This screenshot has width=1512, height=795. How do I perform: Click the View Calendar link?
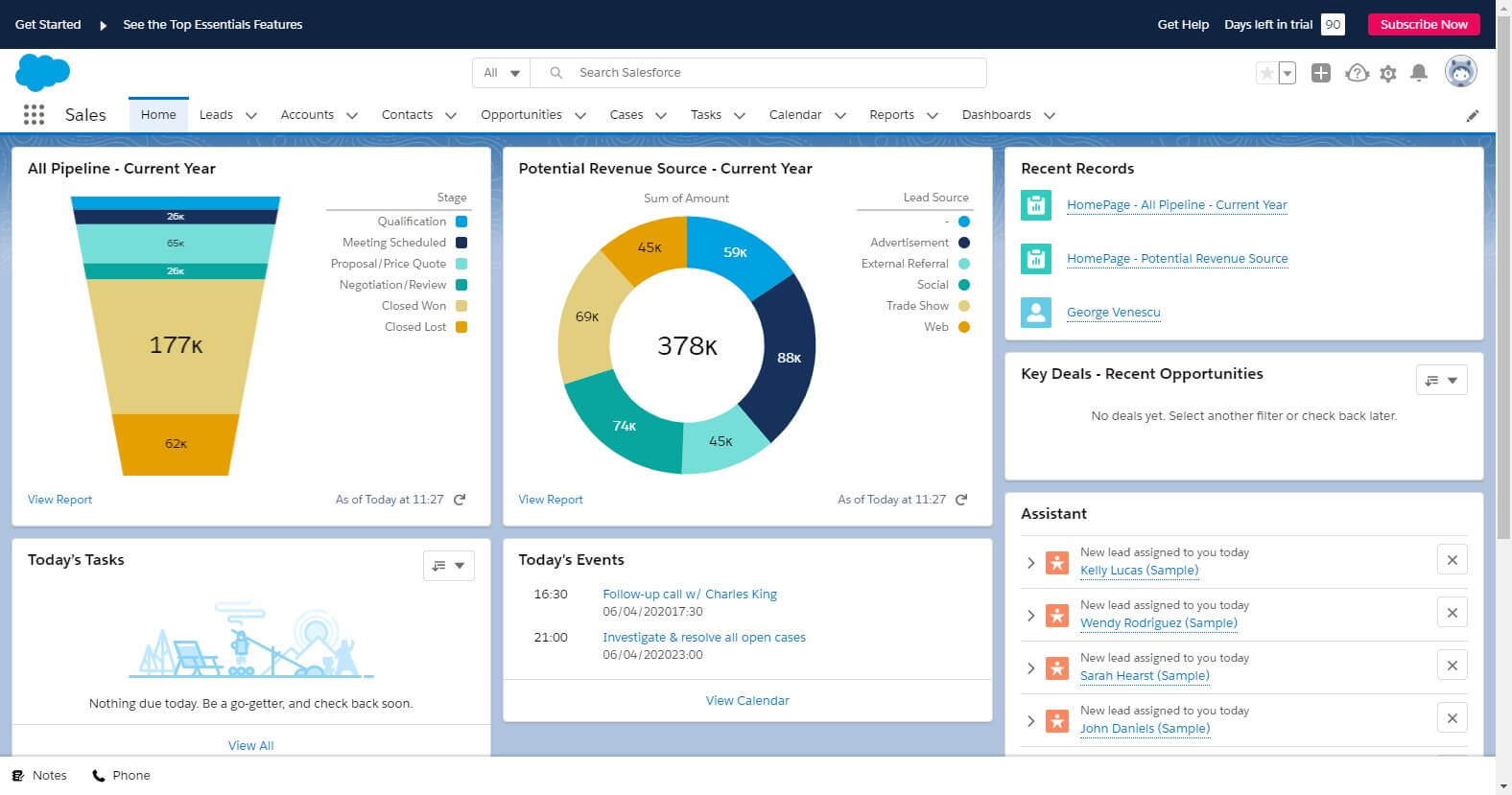coord(747,701)
